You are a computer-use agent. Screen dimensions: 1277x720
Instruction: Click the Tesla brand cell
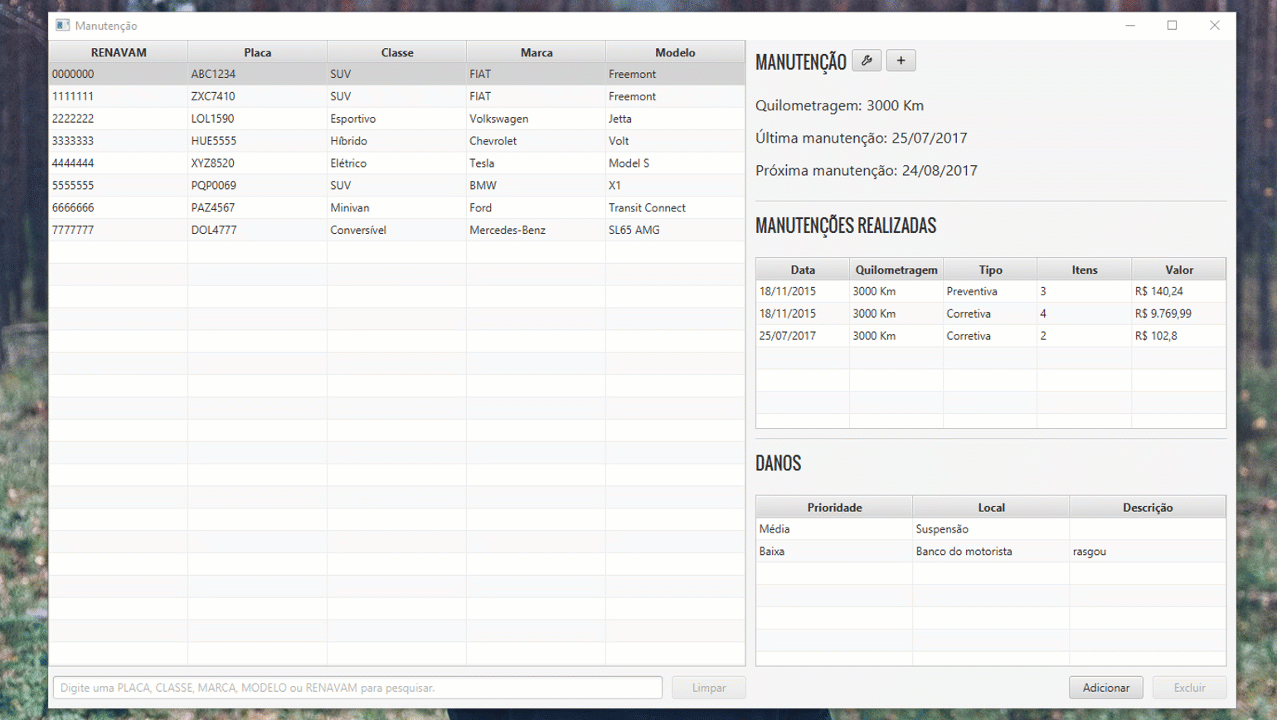pyautogui.click(x=536, y=163)
